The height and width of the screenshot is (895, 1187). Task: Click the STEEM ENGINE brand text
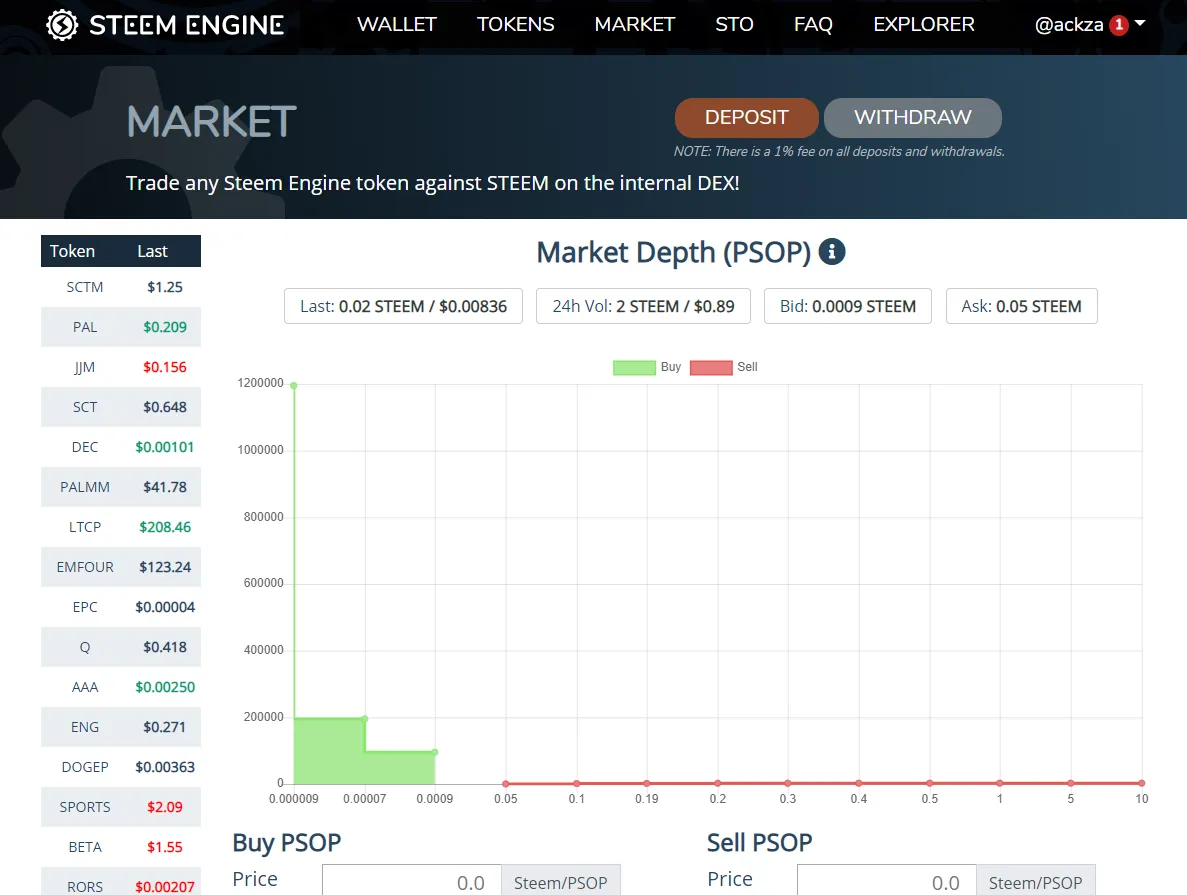187,25
